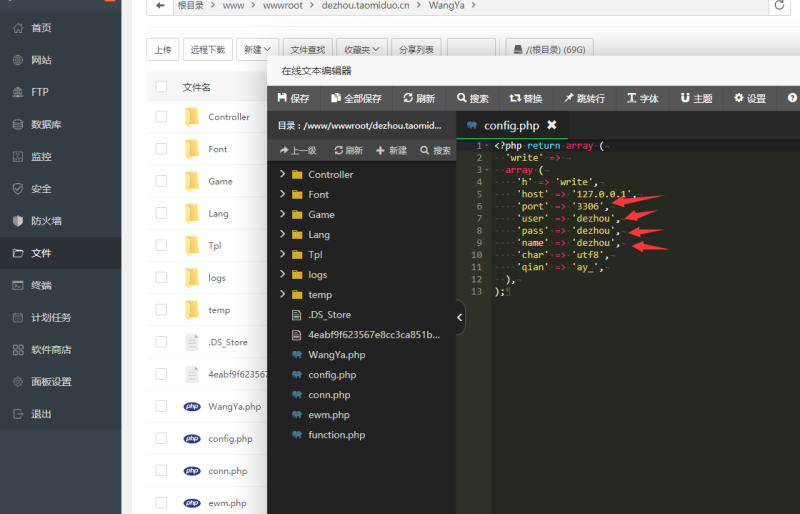Click the /(根目录) (69G) disk button
Screen dimensions: 800x514
pos(549,50)
